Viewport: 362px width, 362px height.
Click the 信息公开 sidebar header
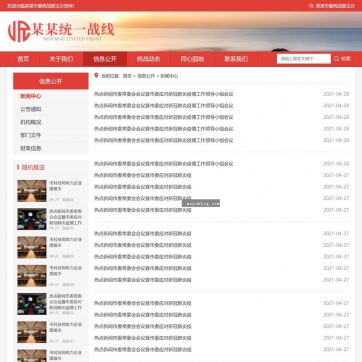(51, 81)
